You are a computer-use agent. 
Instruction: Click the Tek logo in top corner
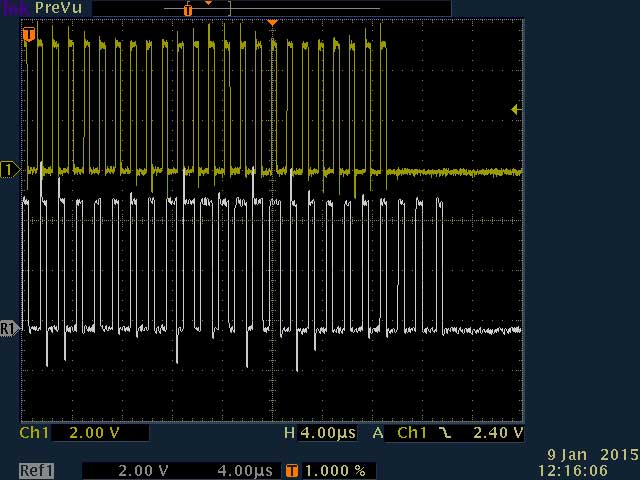pyautogui.click(x=12, y=8)
